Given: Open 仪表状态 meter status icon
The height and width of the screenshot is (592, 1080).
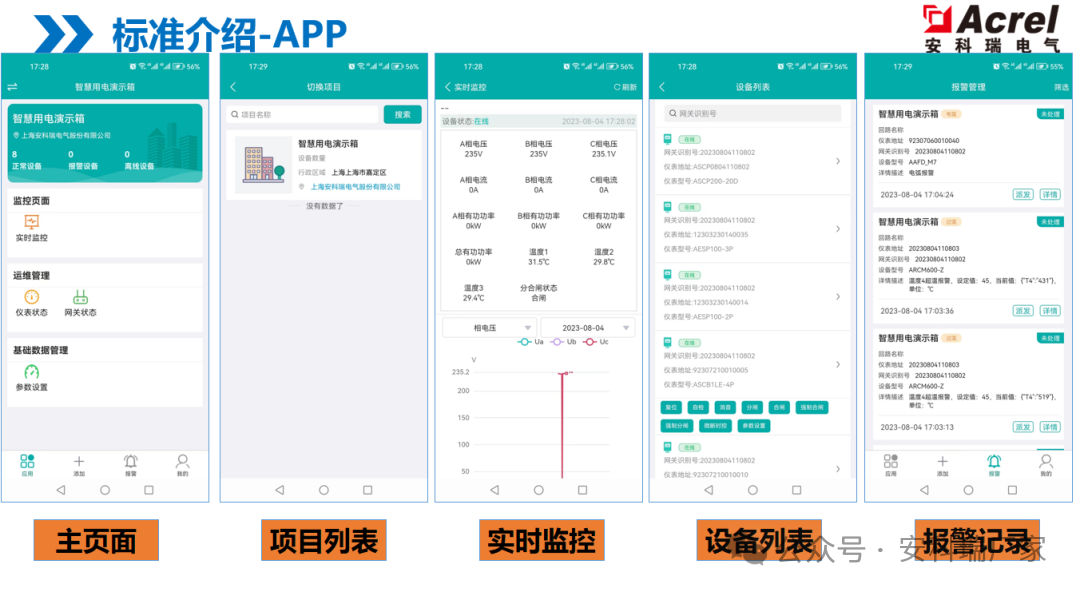Looking at the screenshot, I should point(32,297).
